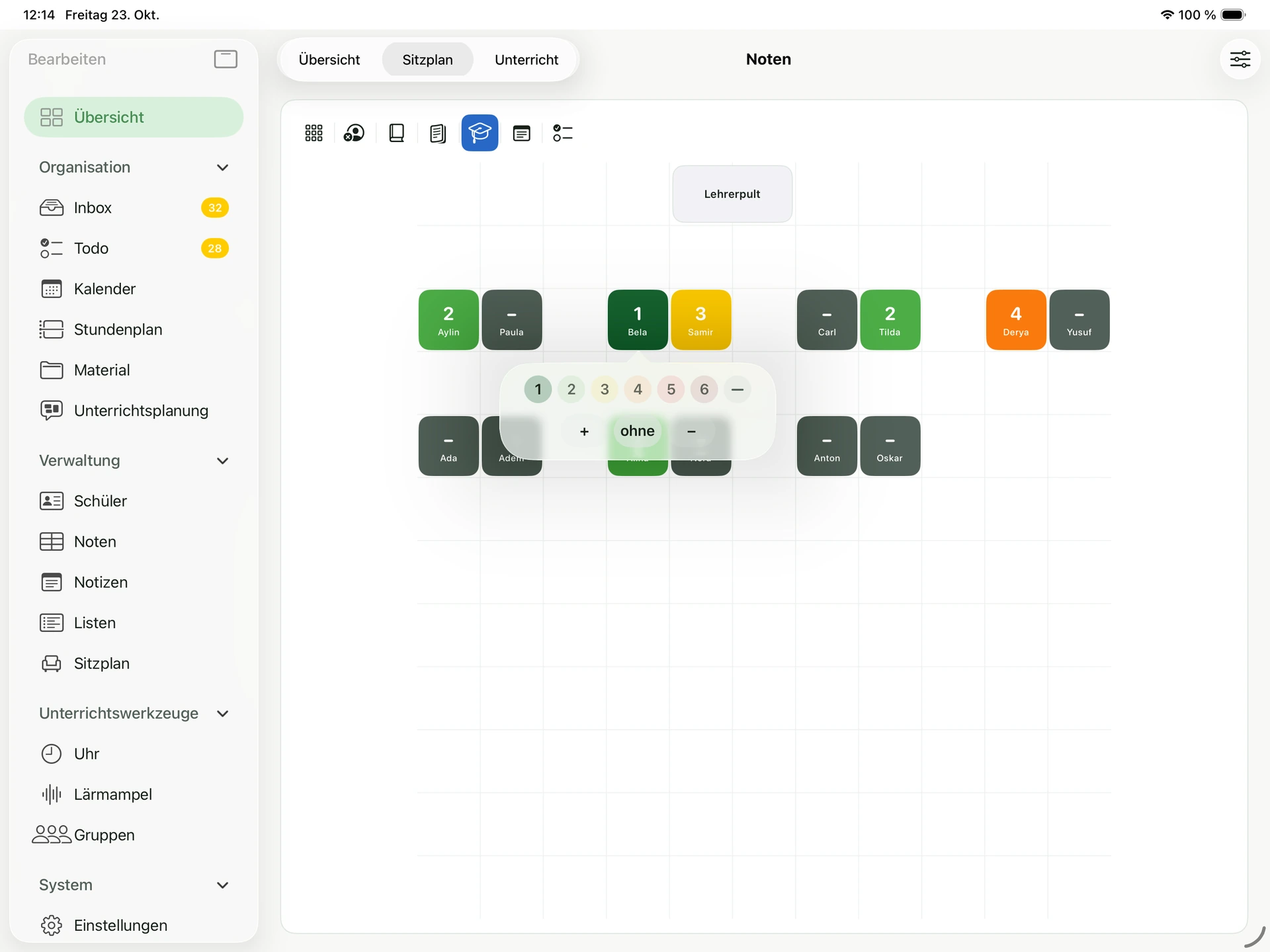1270x952 pixels.
Task: Open Einstellungen
Action: click(x=134, y=926)
